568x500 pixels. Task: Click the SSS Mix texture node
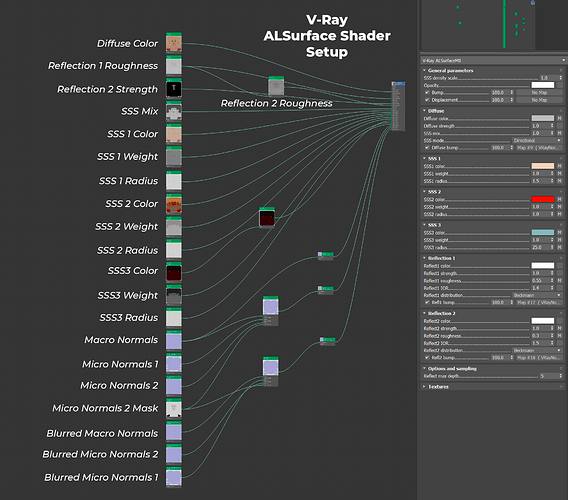click(174, 111)
